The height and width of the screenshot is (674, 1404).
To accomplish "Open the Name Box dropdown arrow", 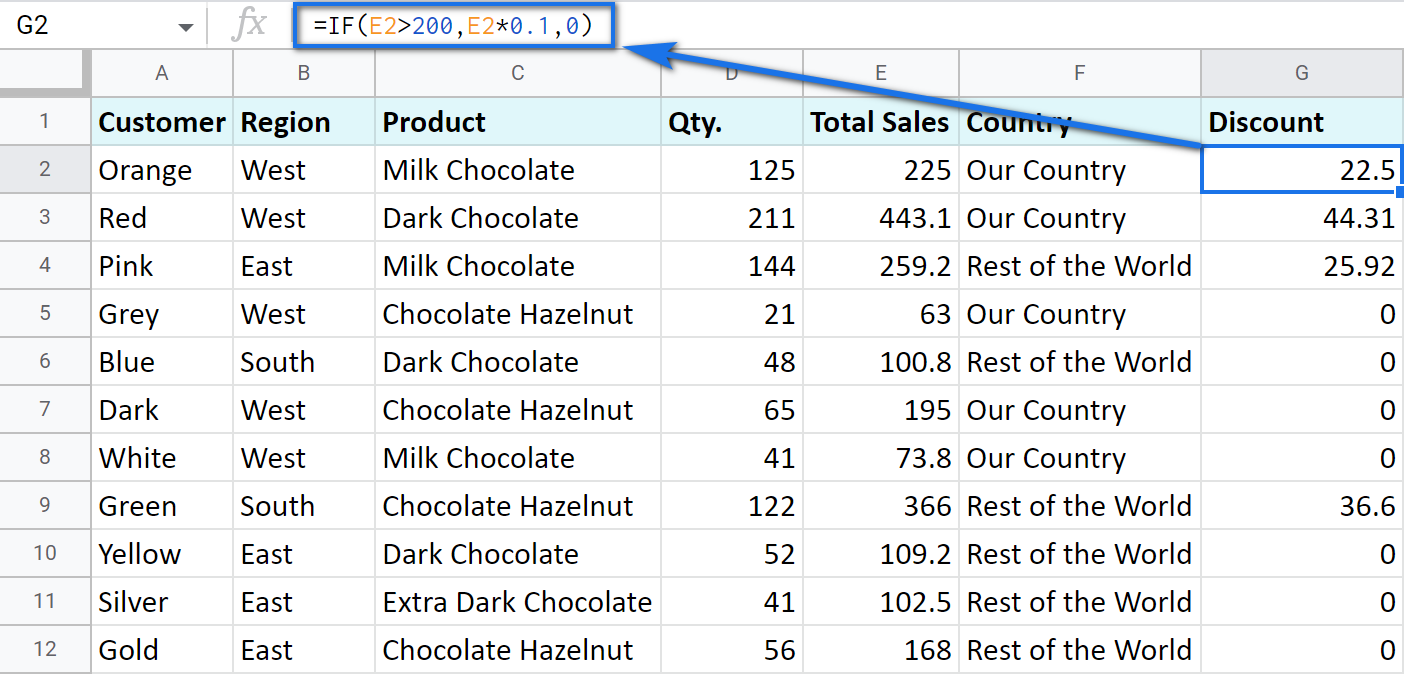I will pos(186,24).
